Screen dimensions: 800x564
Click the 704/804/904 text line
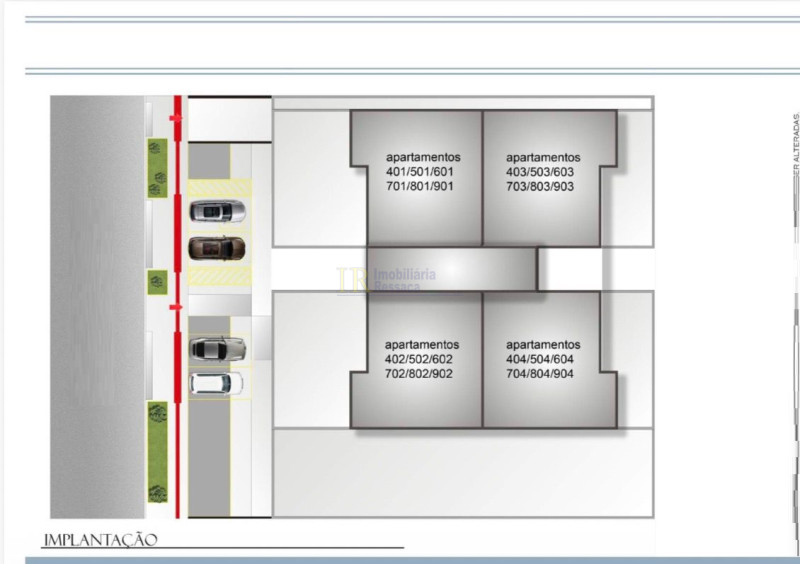[540, 373]
